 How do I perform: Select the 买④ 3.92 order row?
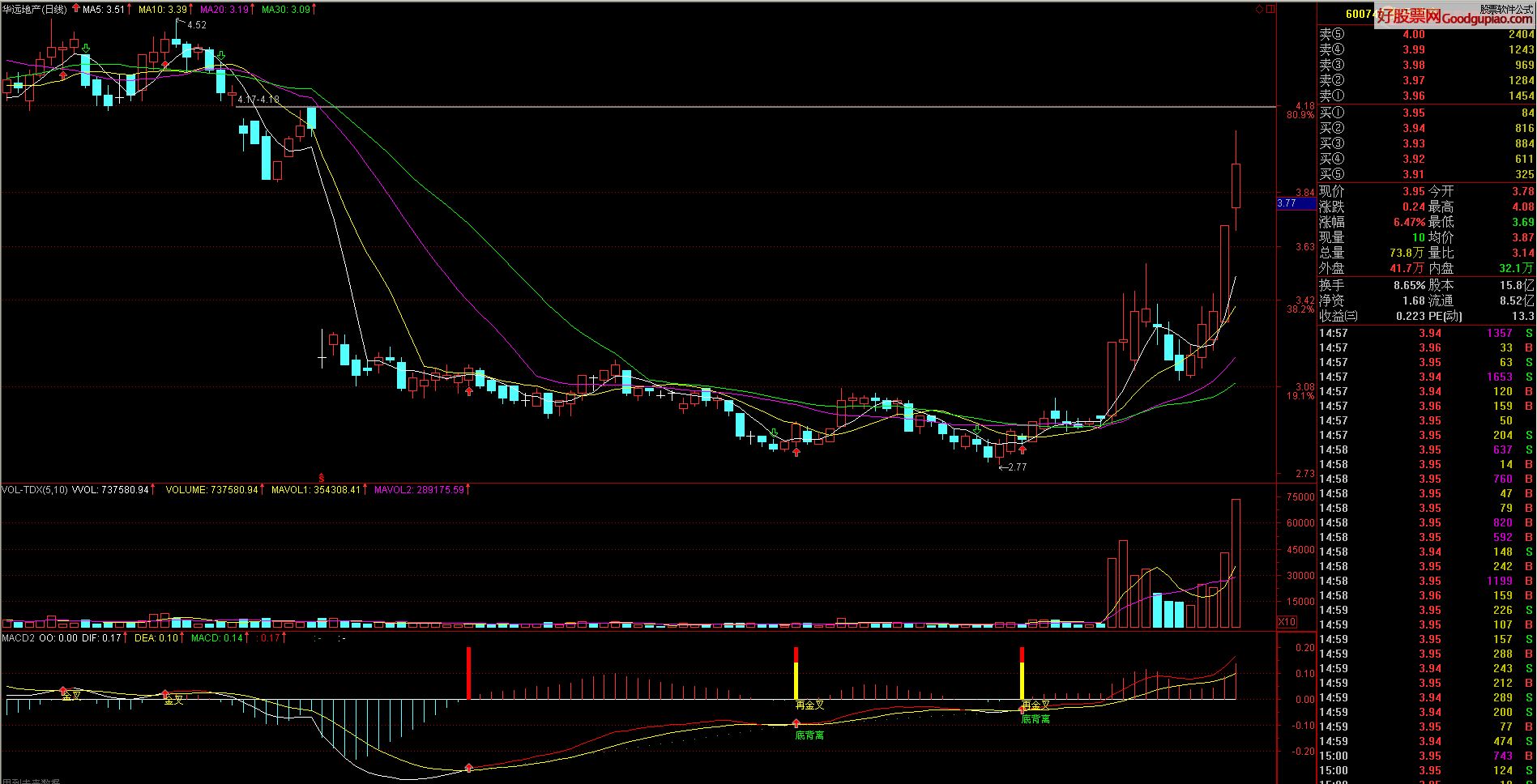(1426, 159)
